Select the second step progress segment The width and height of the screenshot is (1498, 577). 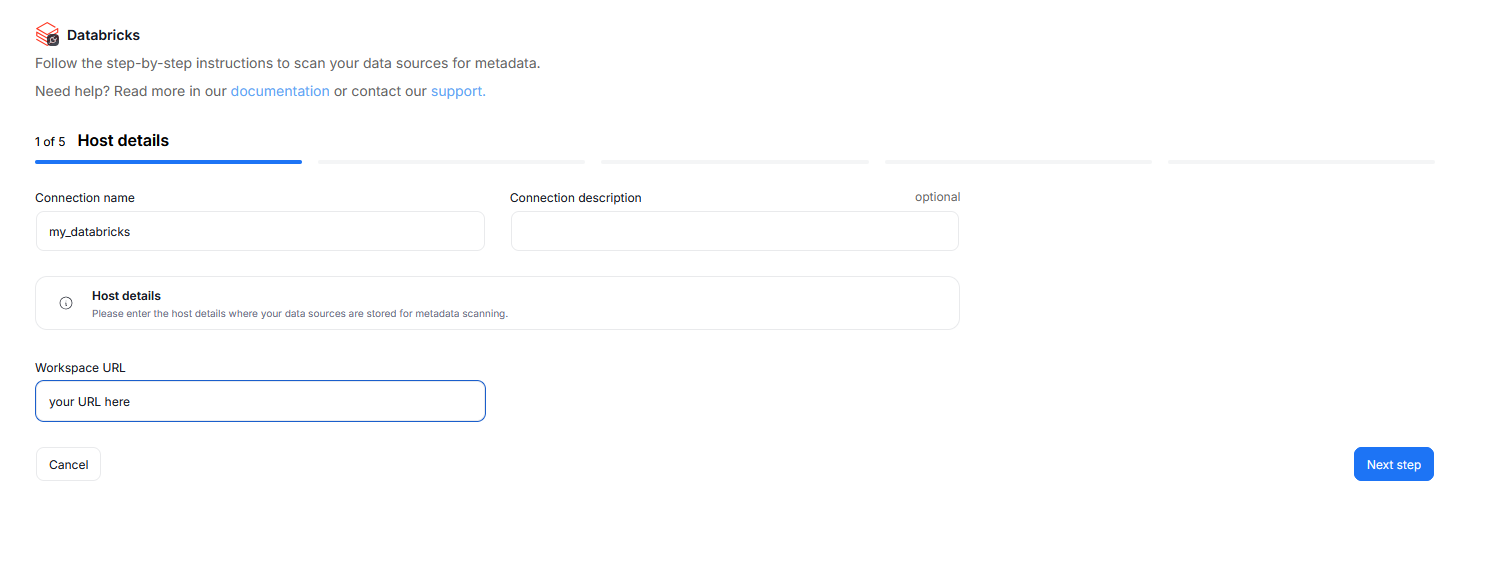(x=451, y=161)
